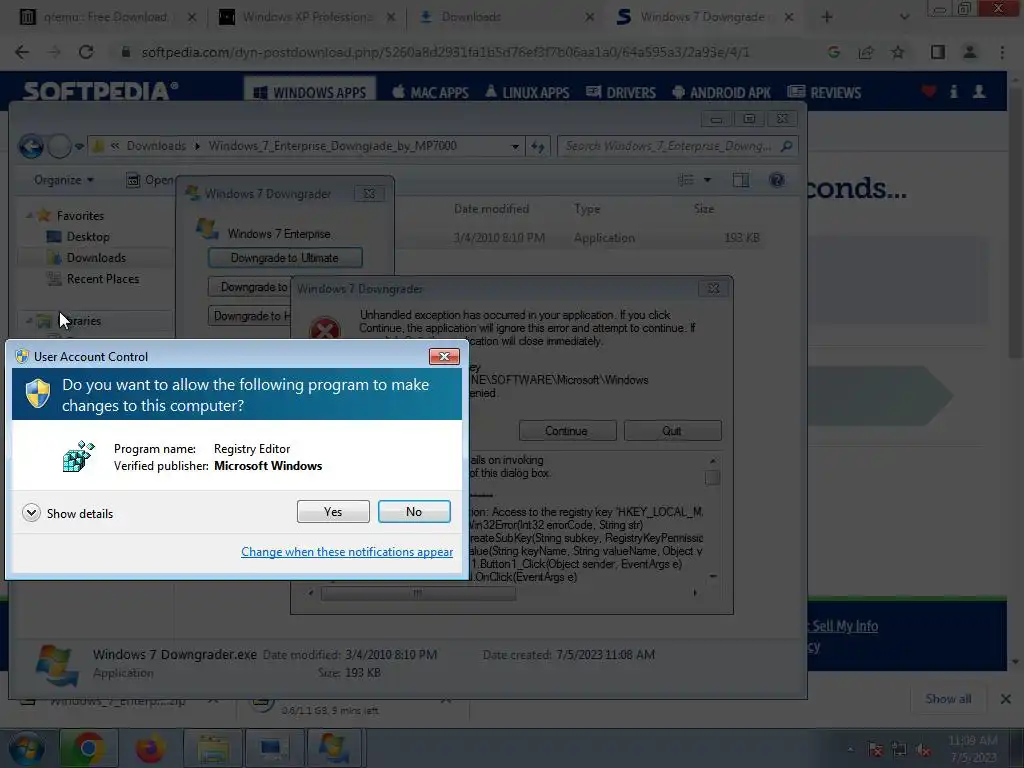Image resolution: width=1024 pixels, height=768 pixels.
Task: Open recent locations arrow beside Explorer Back
Action: [79, 146]
